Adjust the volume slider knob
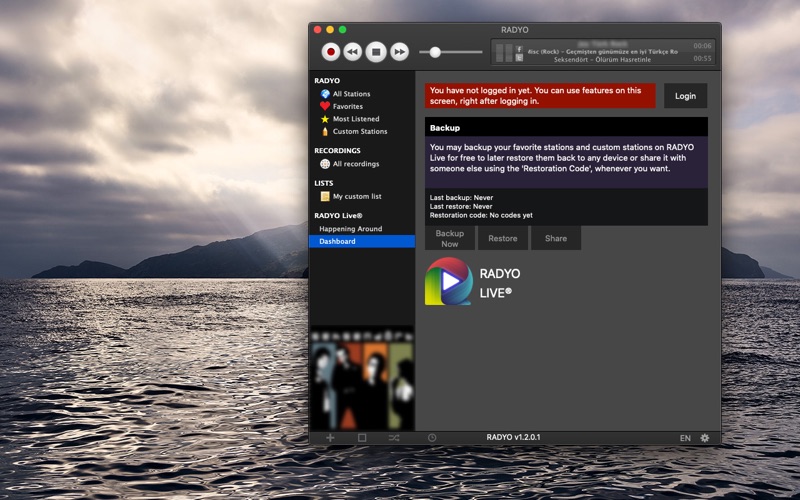 (435, 52)
